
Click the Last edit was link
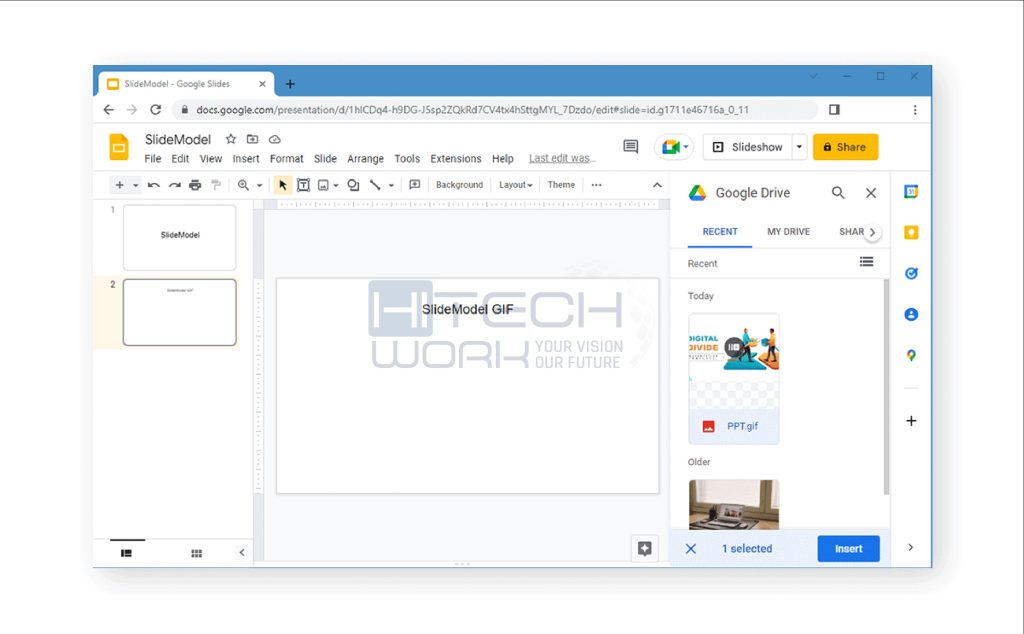click(x=562, y=158)
